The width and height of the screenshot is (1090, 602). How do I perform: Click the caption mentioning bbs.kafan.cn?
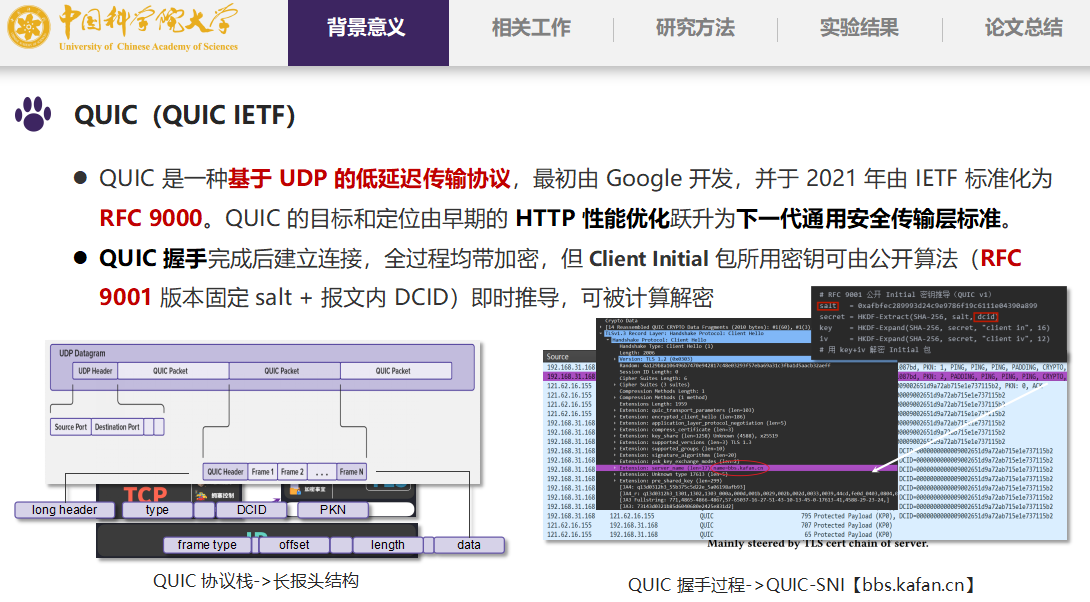tap(801, 585)
